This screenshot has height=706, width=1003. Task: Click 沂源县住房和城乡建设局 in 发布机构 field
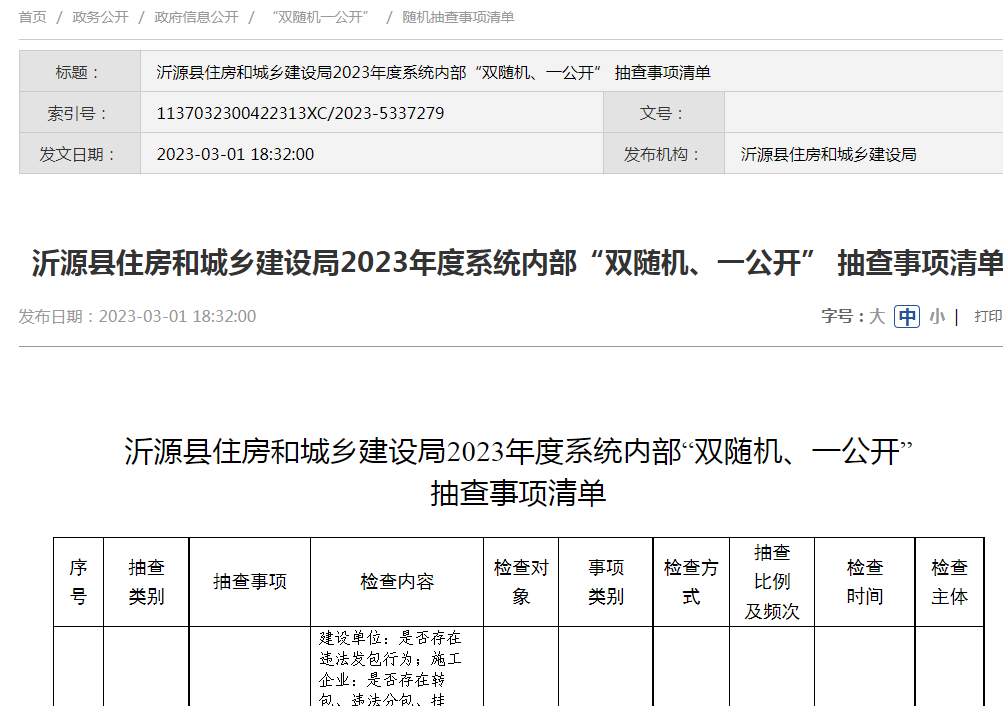[x=828, y=154]
